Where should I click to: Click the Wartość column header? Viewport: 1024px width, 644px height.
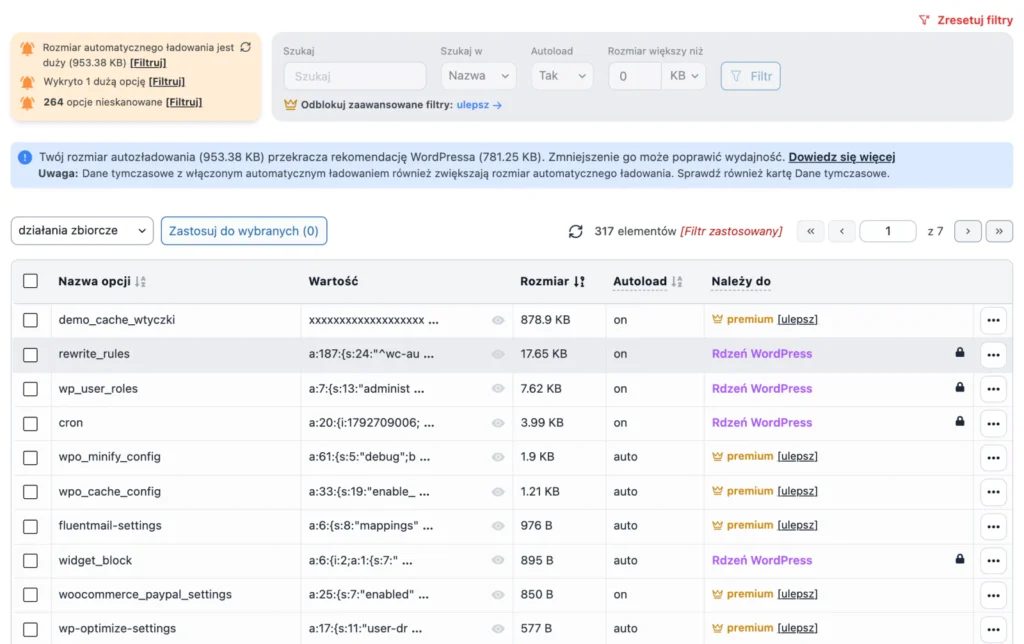pos(333,282)
